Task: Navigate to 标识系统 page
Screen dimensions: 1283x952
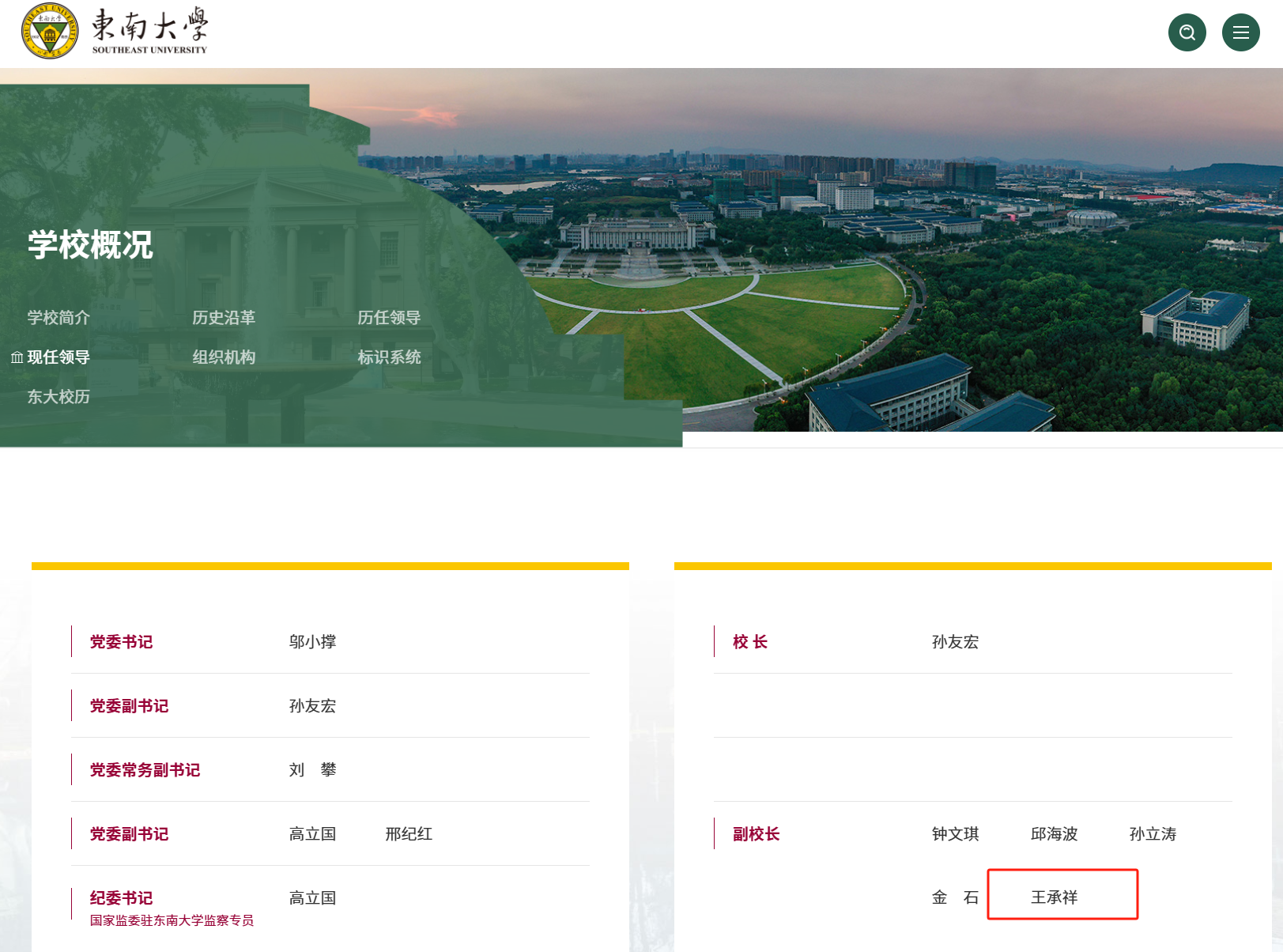Action: pyautogui.click(x=389, y=357)
